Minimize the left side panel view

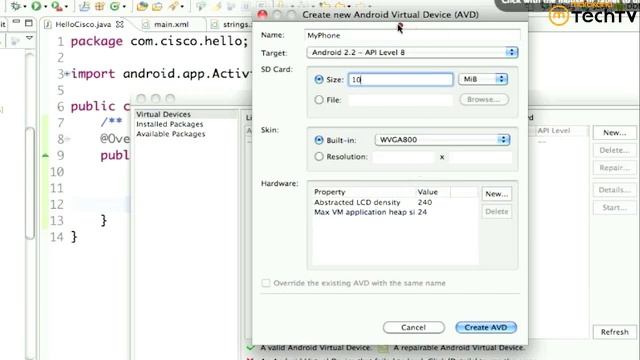tap(16, 22)
